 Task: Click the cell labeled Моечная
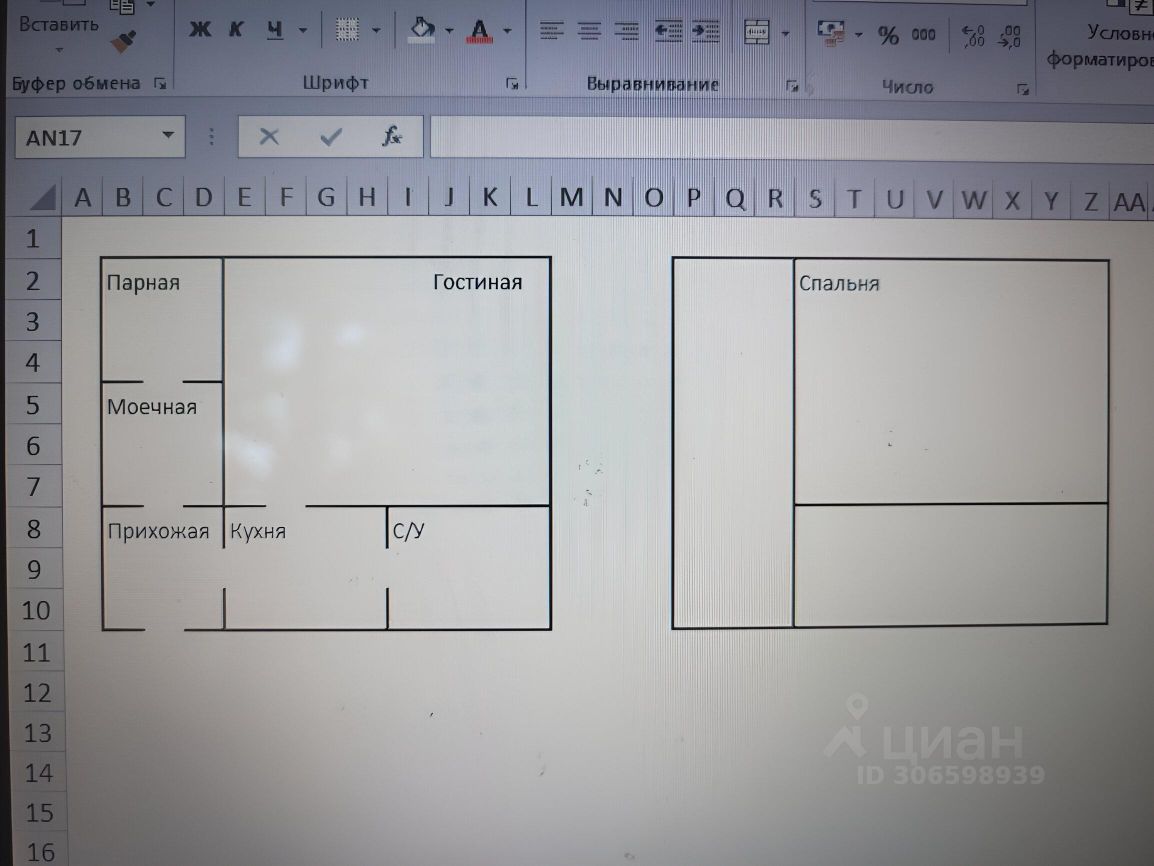click(152, 407)
